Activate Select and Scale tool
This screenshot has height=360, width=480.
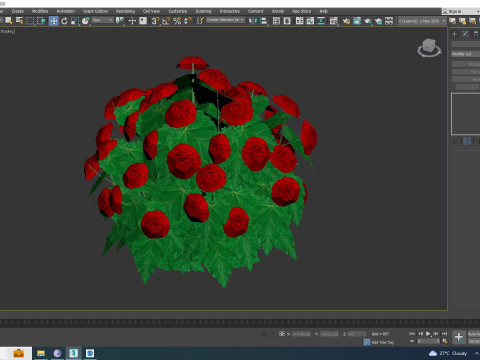tap(75, 21)
